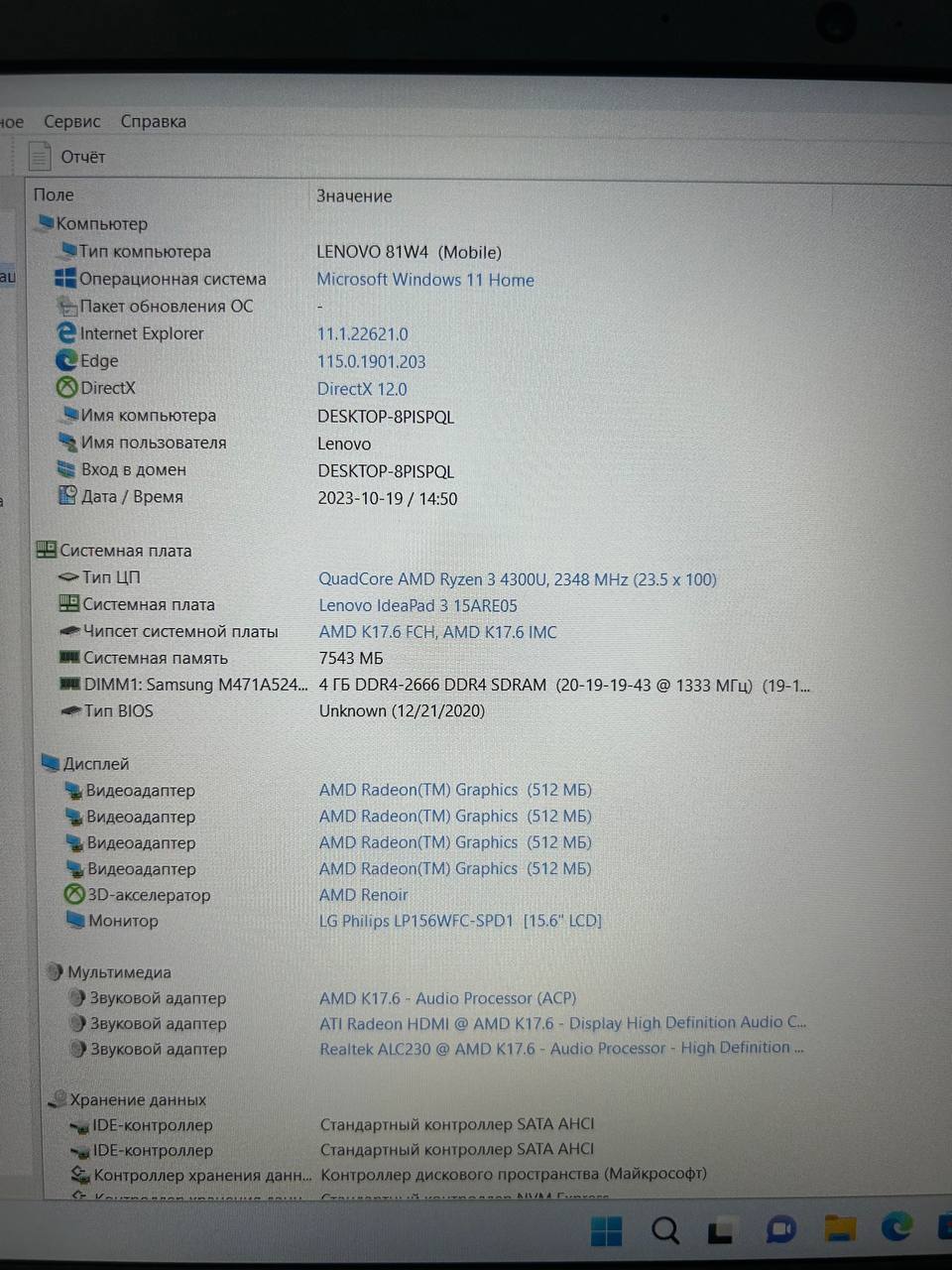This screenshot has height=1270, width=952.
Task: Select the Мультимедиа group icon
Action: (x=56, y=971)
